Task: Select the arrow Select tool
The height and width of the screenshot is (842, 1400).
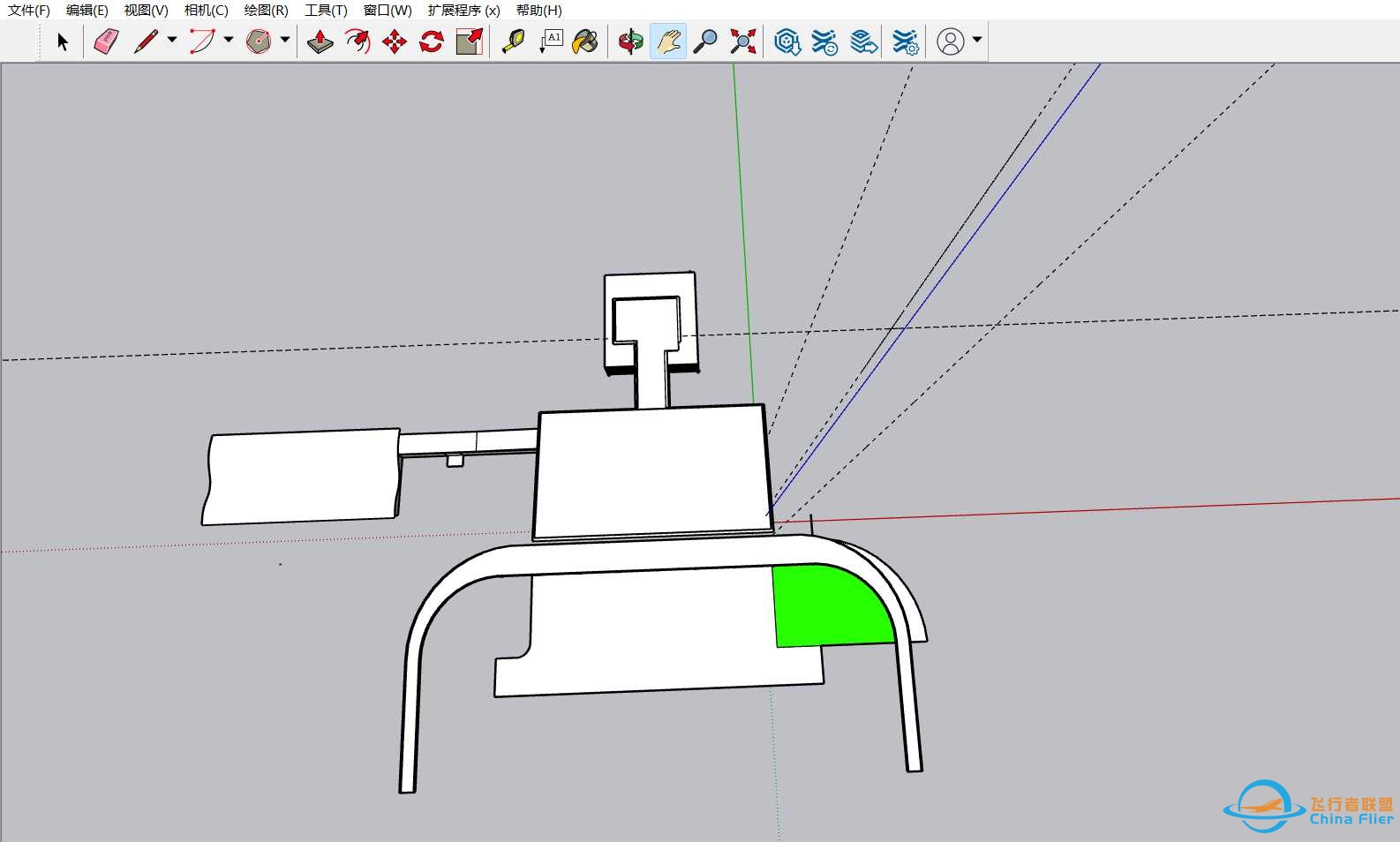Action: click(63, 41)
